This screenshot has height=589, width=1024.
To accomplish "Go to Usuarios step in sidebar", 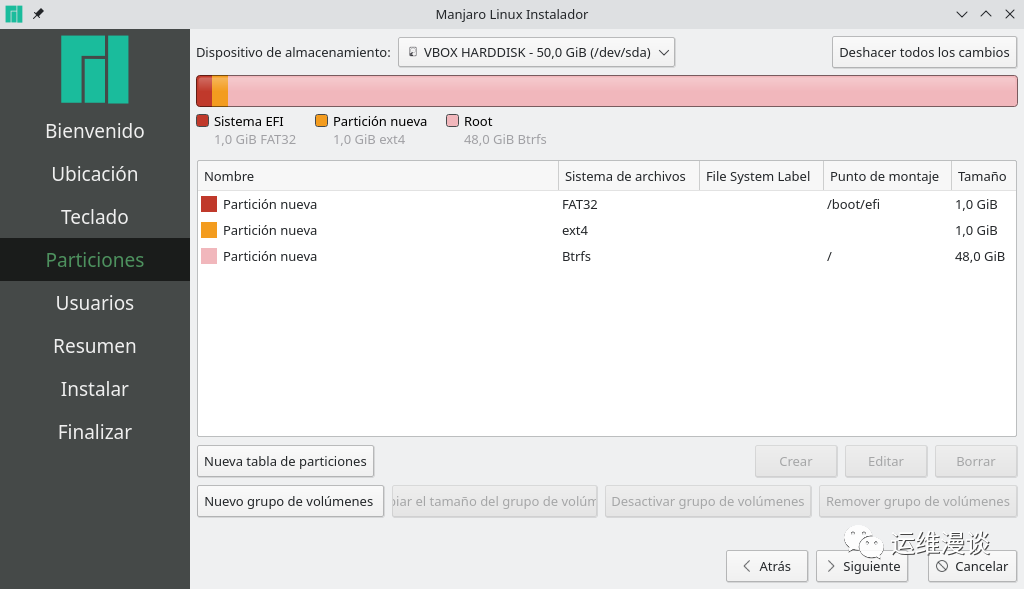I will pos(95,303).
